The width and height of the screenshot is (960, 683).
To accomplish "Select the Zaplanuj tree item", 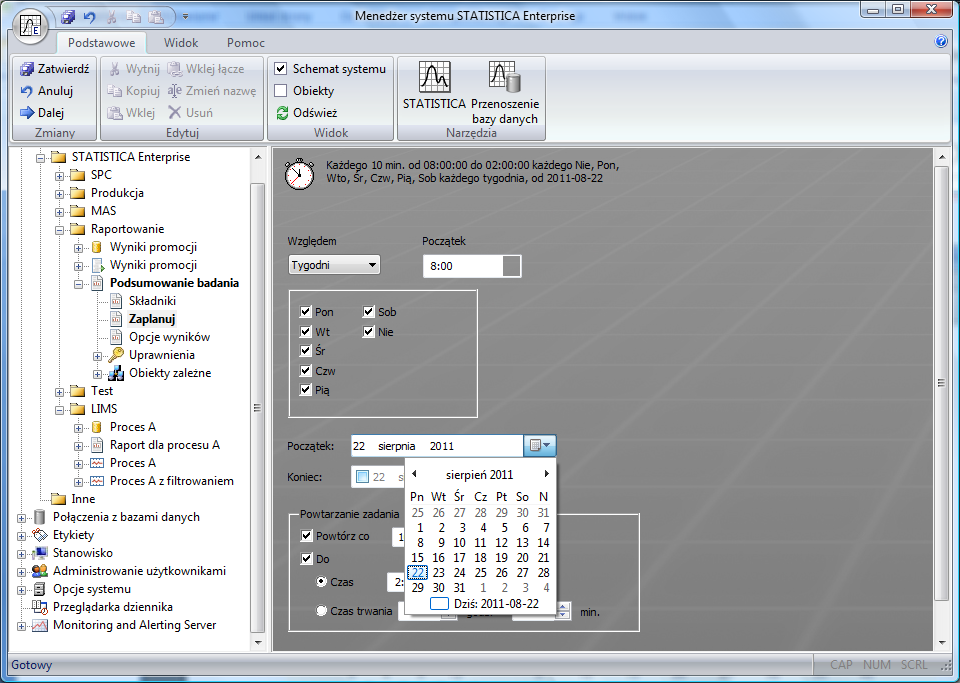I will click(152, 319).
